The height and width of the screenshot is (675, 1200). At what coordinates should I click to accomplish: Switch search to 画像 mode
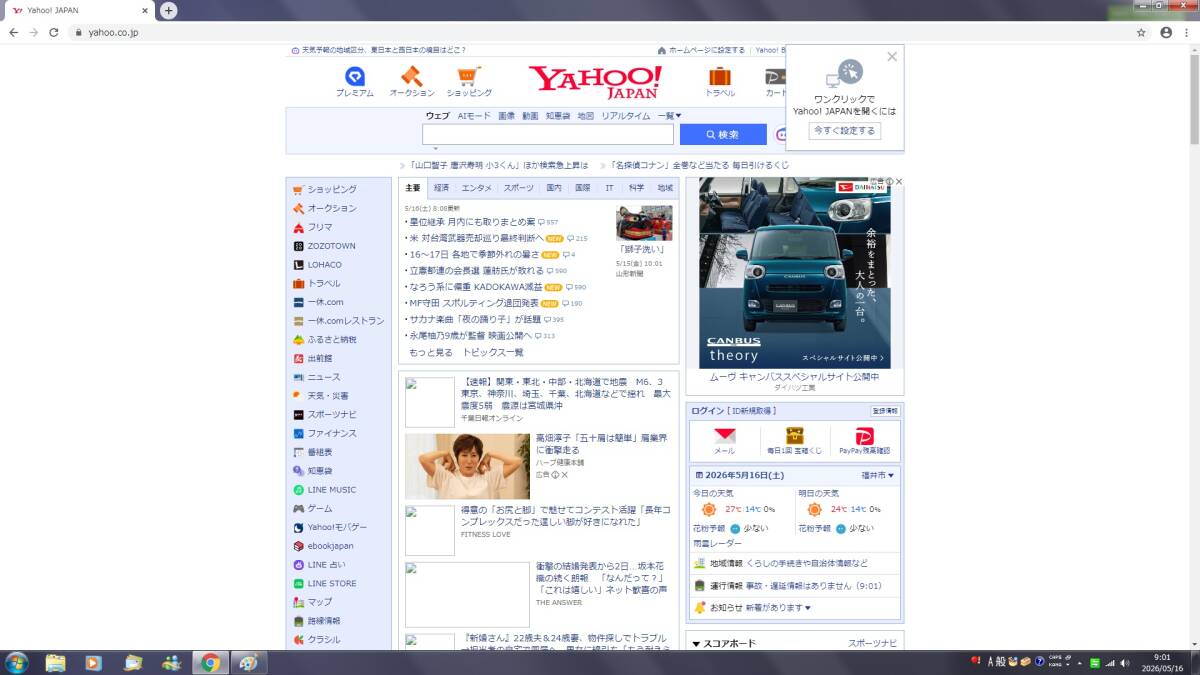pos(506,116)
